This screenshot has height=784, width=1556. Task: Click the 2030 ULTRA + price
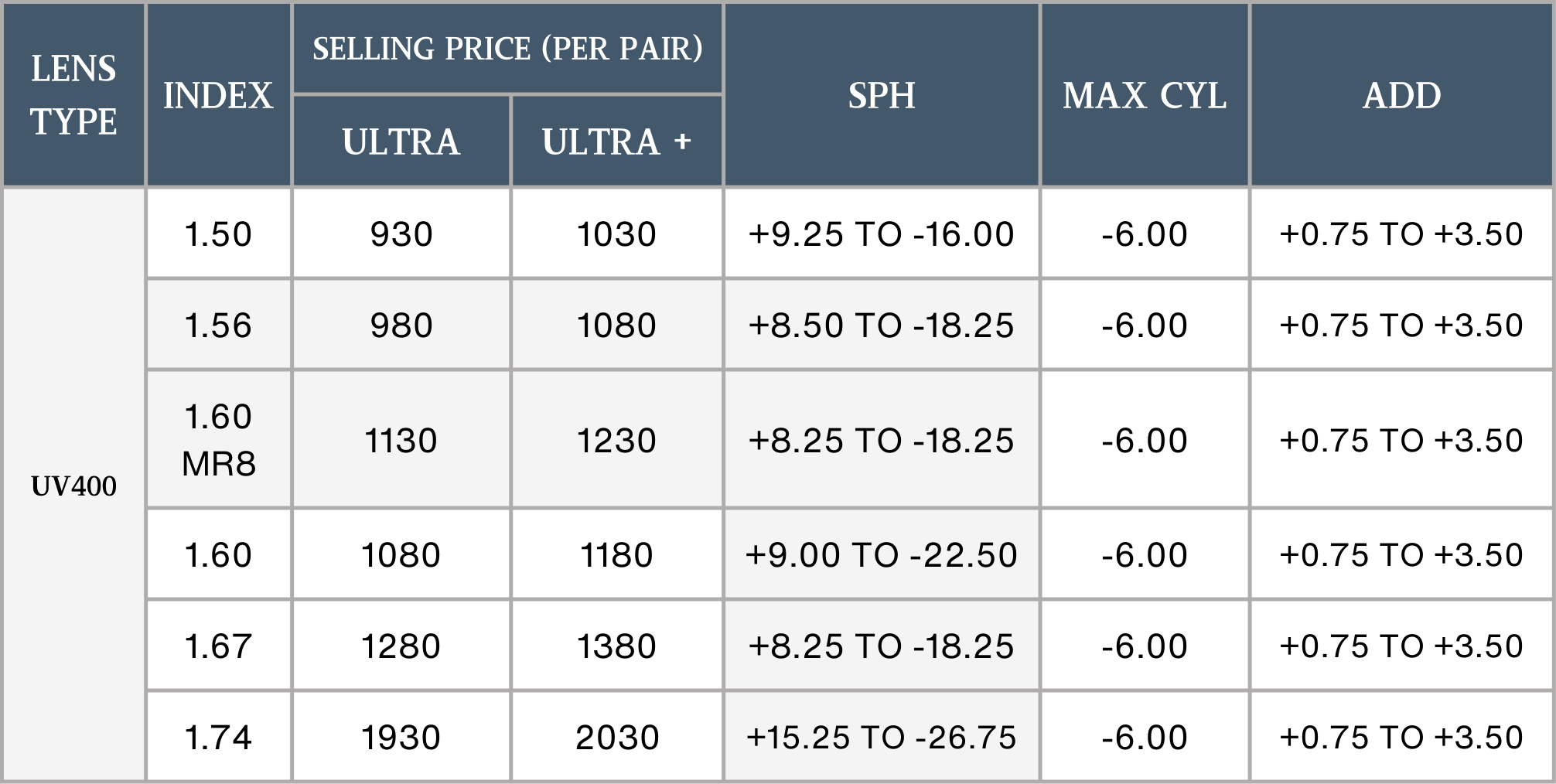tap(616, 737)
